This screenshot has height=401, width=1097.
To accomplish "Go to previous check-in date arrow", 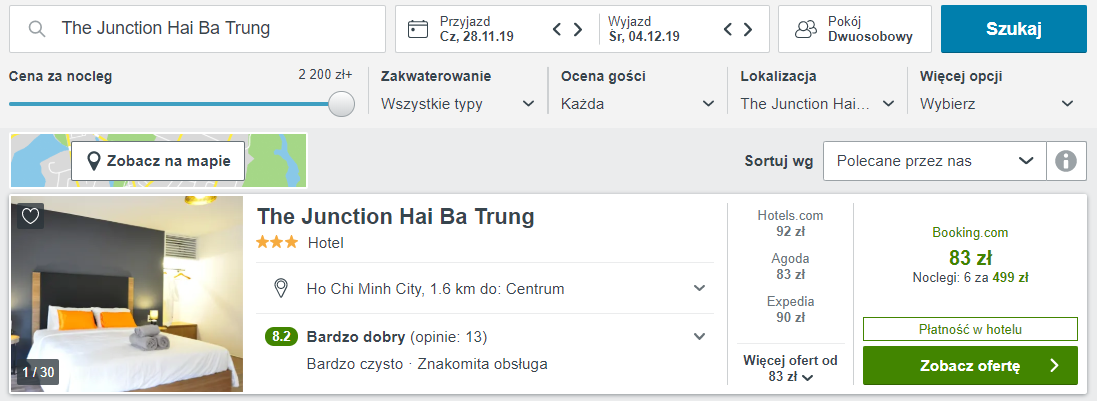I will (x=557, y=29).
